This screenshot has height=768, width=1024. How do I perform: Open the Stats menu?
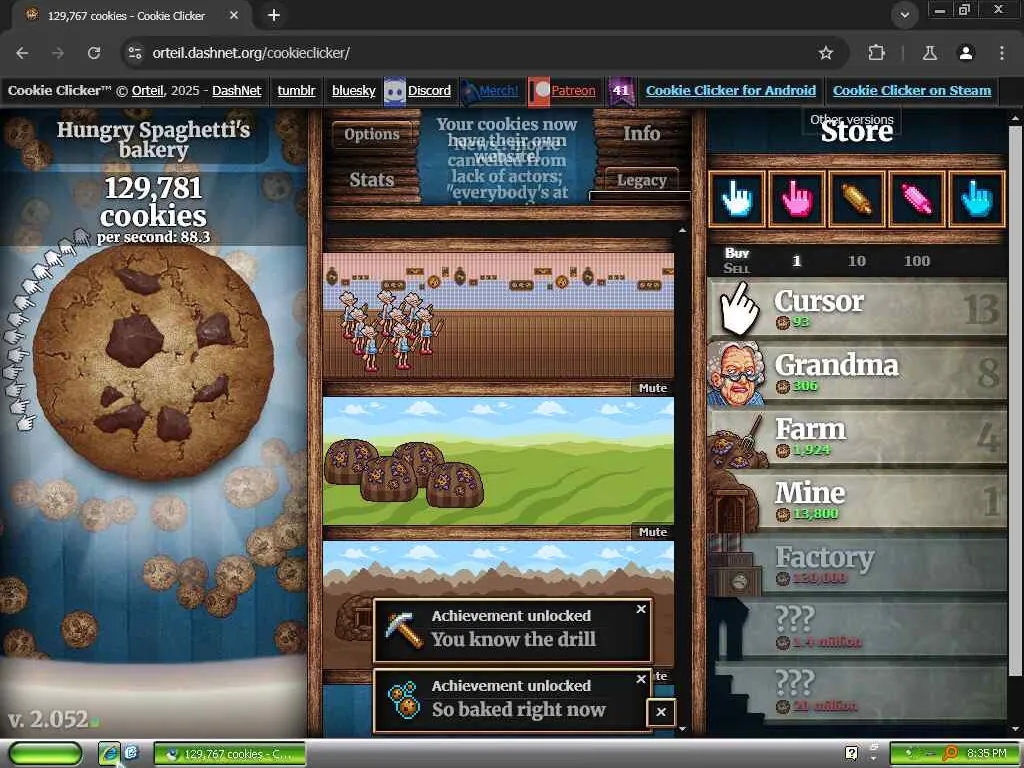click(x=372, y=180)
